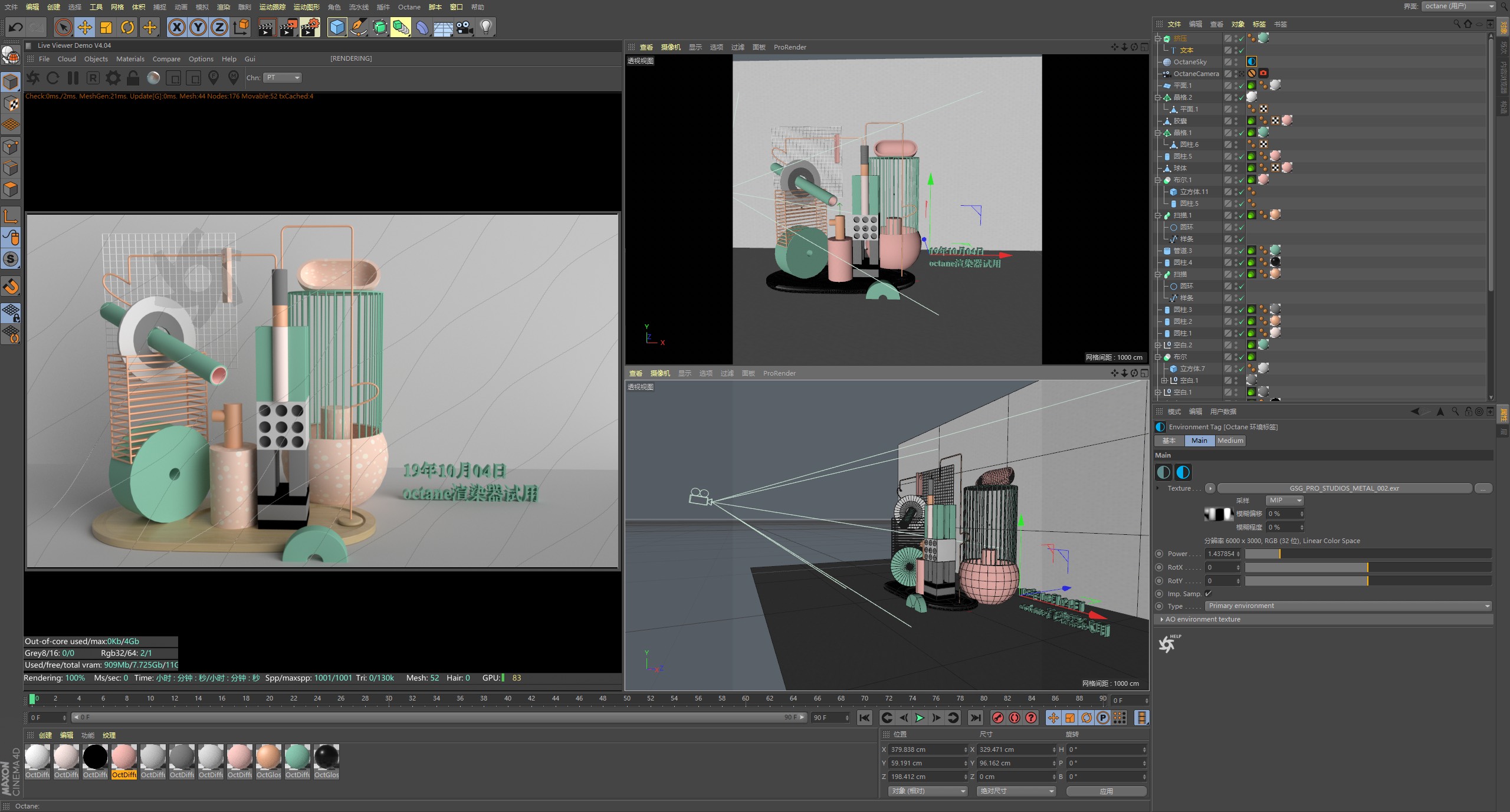Expand the 空白.2 null object

click(x=1158, y=345)
